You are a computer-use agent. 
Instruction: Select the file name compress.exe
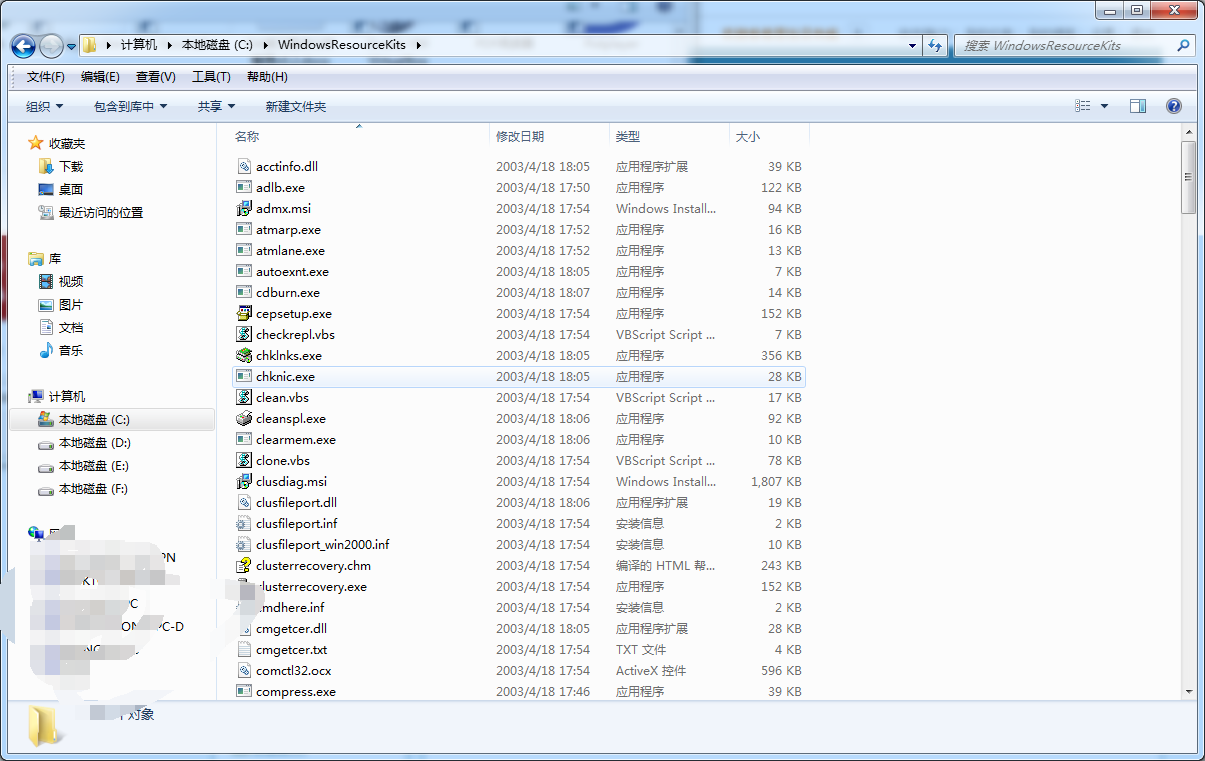pyautogui.click(x=296, y=692)
